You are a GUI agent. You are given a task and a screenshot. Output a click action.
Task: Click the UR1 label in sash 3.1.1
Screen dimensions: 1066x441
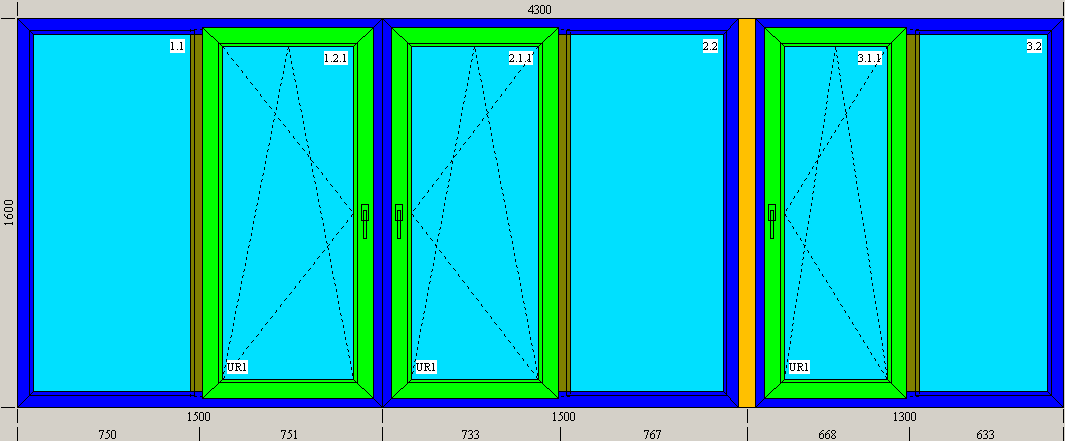pos(799,368)
